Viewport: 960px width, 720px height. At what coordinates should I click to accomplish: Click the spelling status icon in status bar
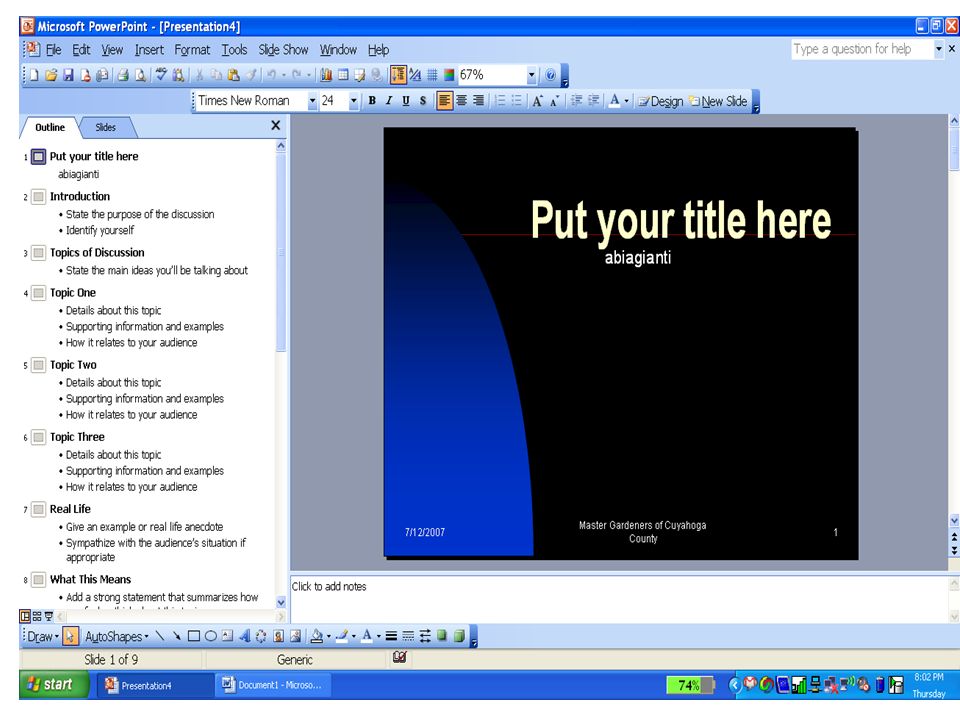[400, 658]
